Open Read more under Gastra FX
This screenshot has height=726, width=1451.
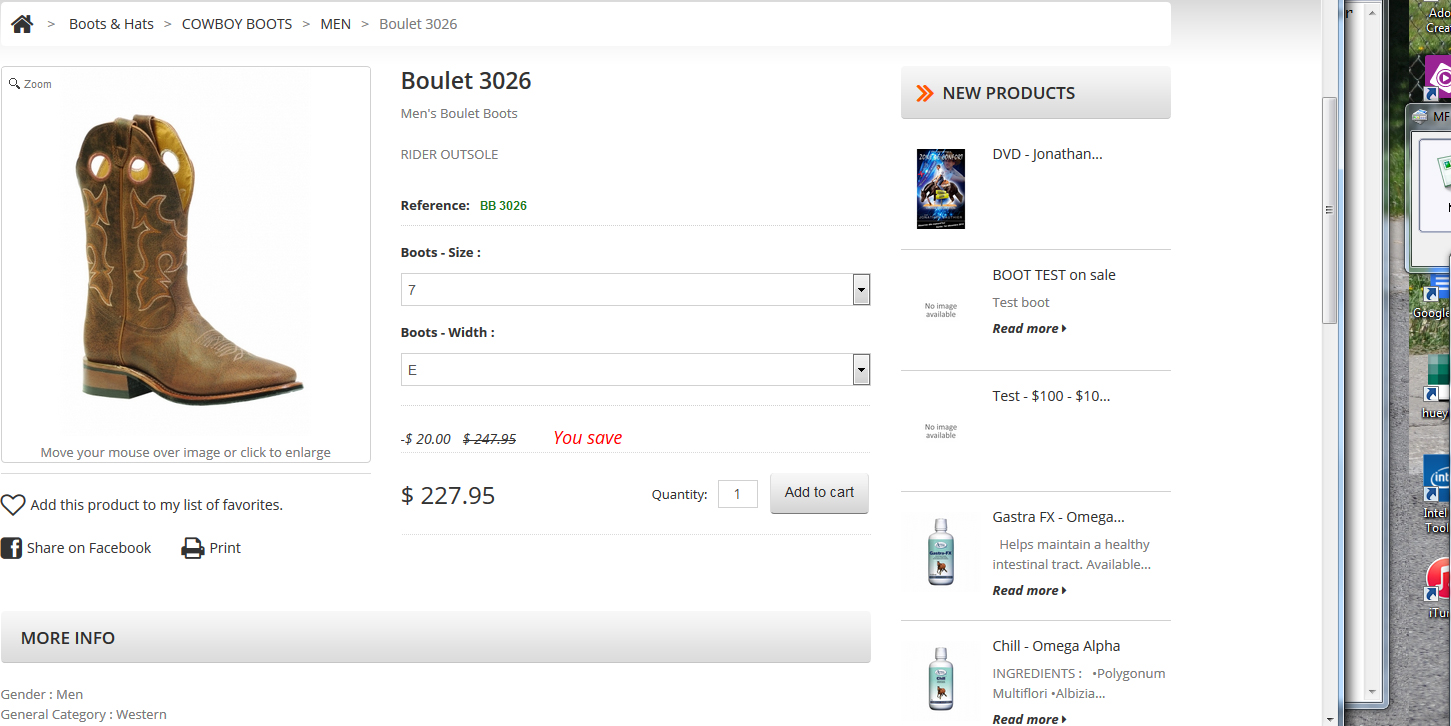(1029, 591)
